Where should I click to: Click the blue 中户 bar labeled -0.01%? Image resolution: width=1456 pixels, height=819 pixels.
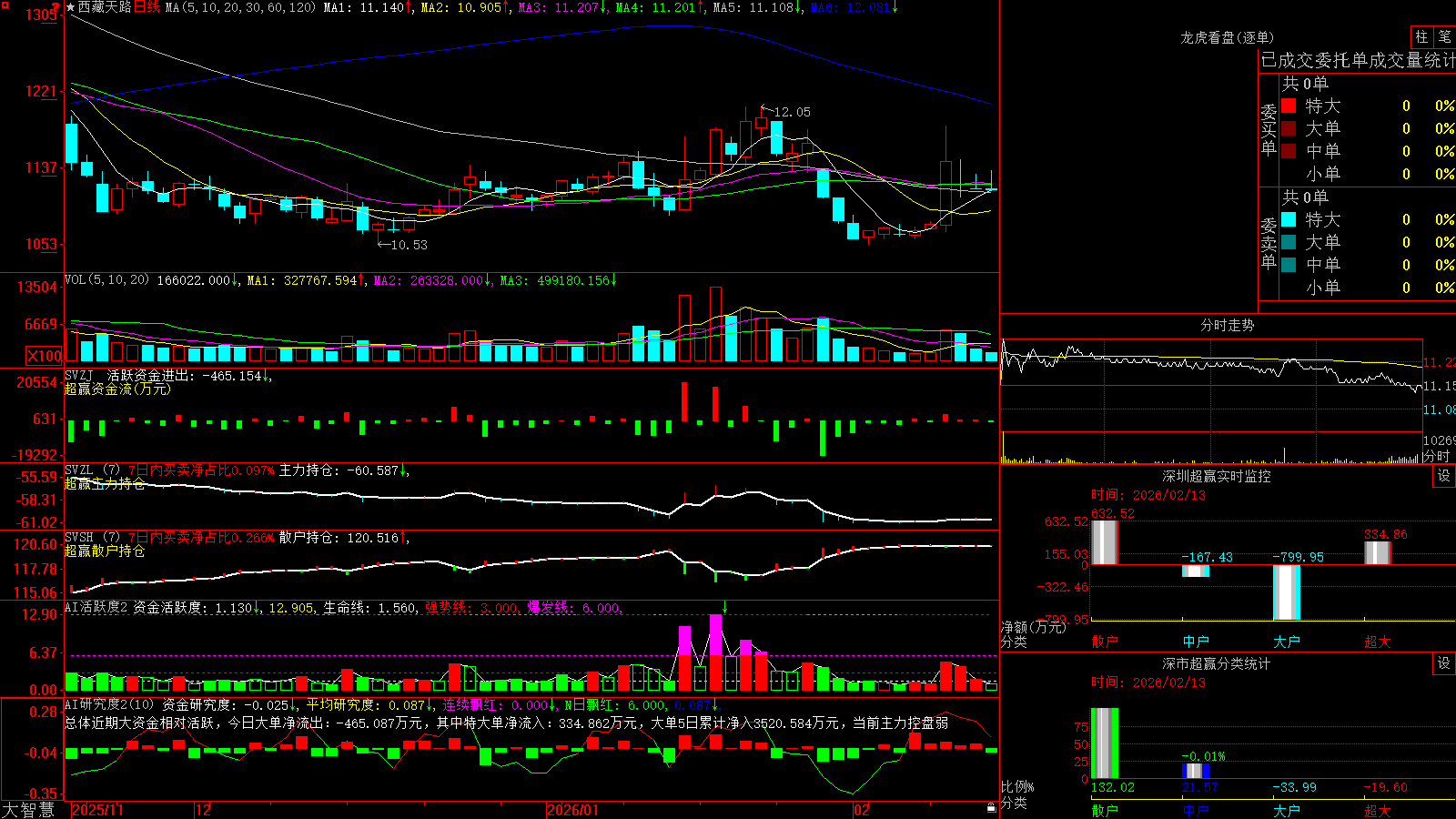[x=1195, y=771]
